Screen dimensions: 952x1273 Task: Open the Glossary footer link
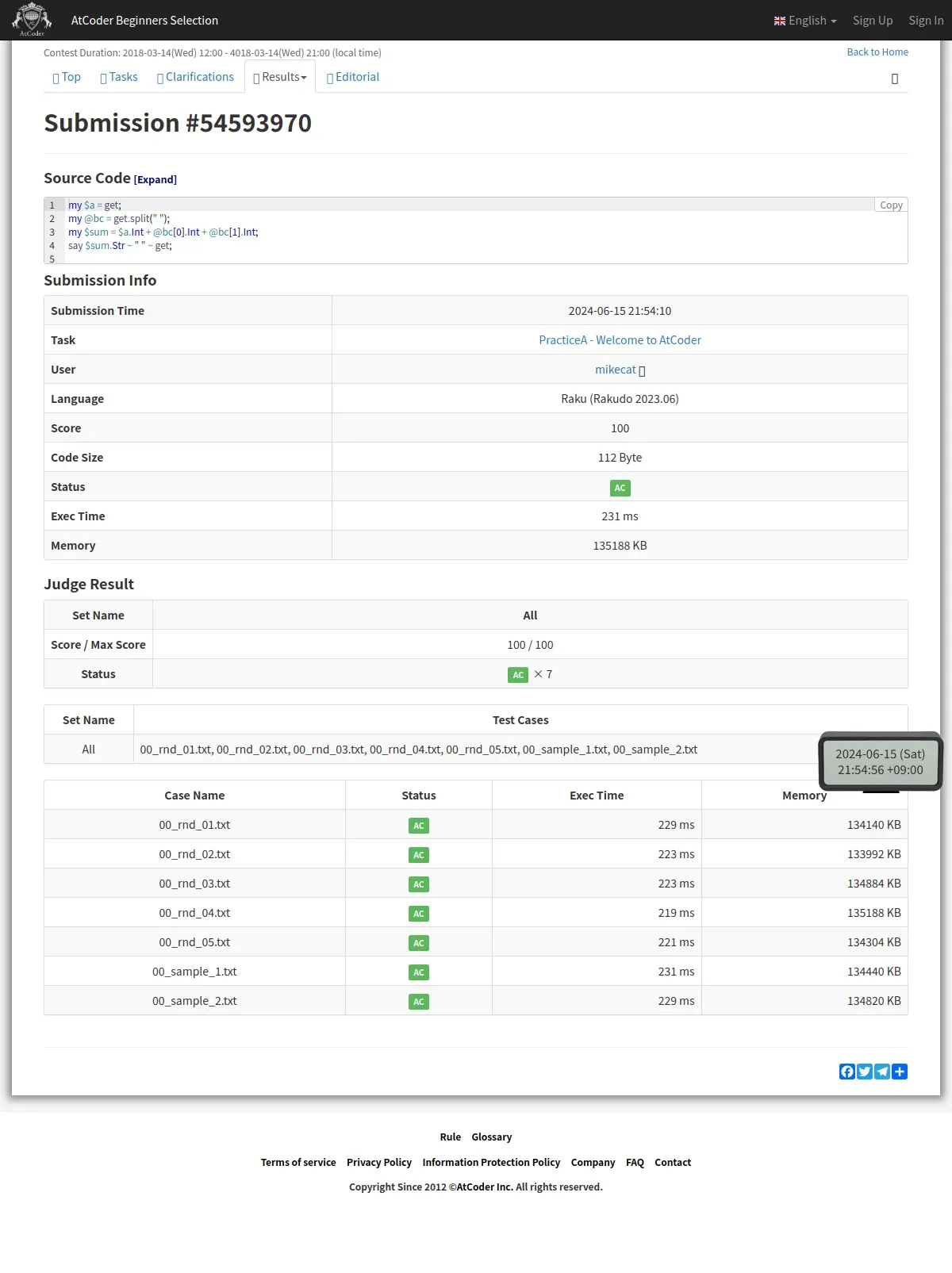[492, 1137]
